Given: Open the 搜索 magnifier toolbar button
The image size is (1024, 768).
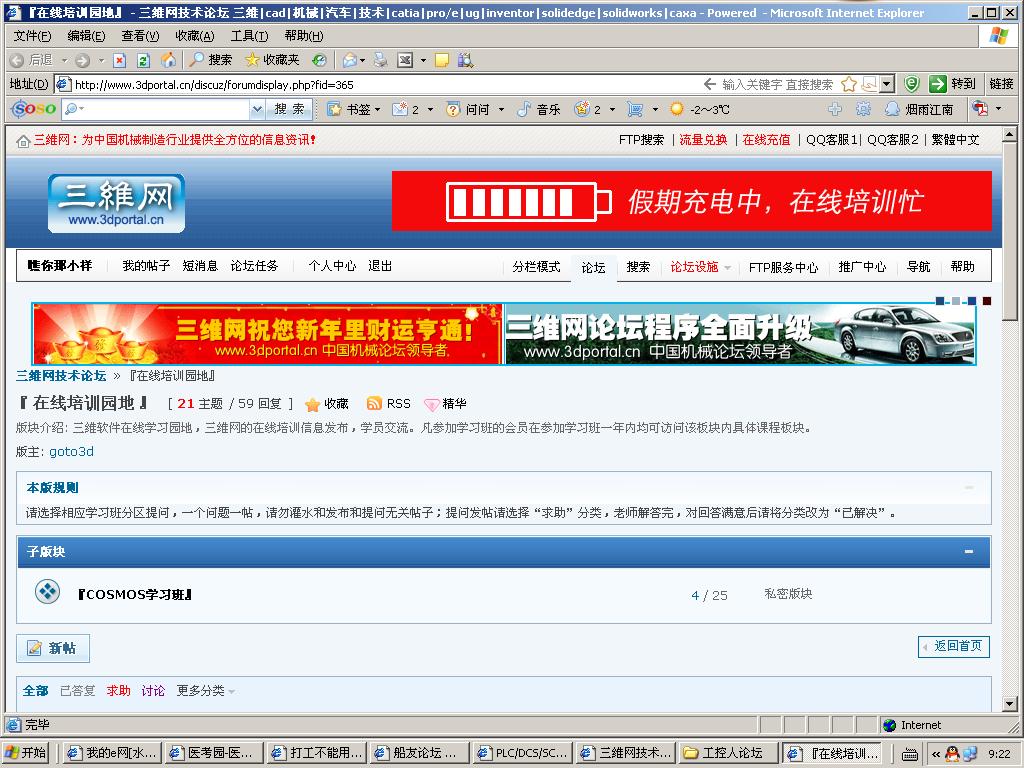Looking at the screenshot, I should (x=210, y=60).
